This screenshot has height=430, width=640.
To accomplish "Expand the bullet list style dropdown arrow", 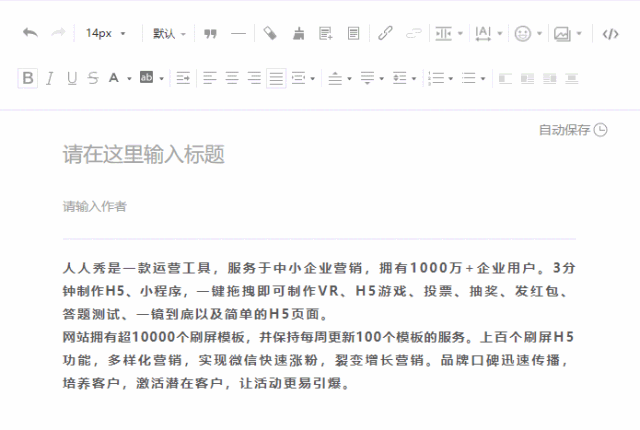I will point(483,79).
